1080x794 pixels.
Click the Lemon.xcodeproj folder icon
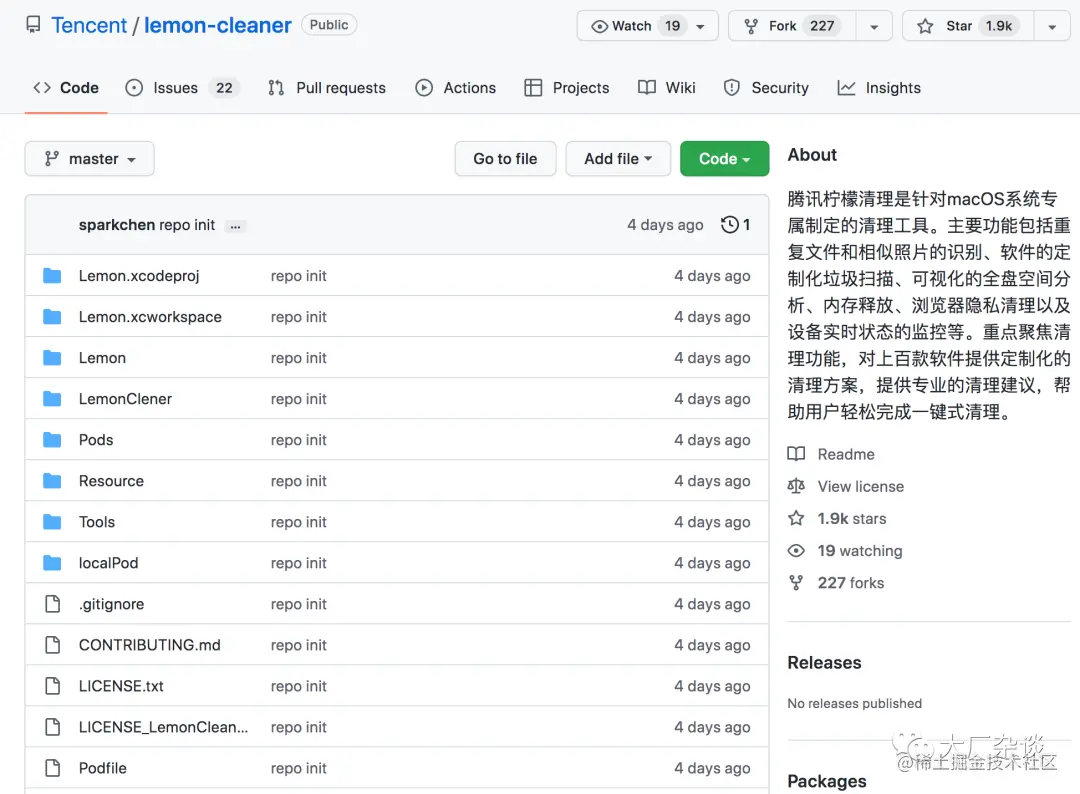point(52,276)
